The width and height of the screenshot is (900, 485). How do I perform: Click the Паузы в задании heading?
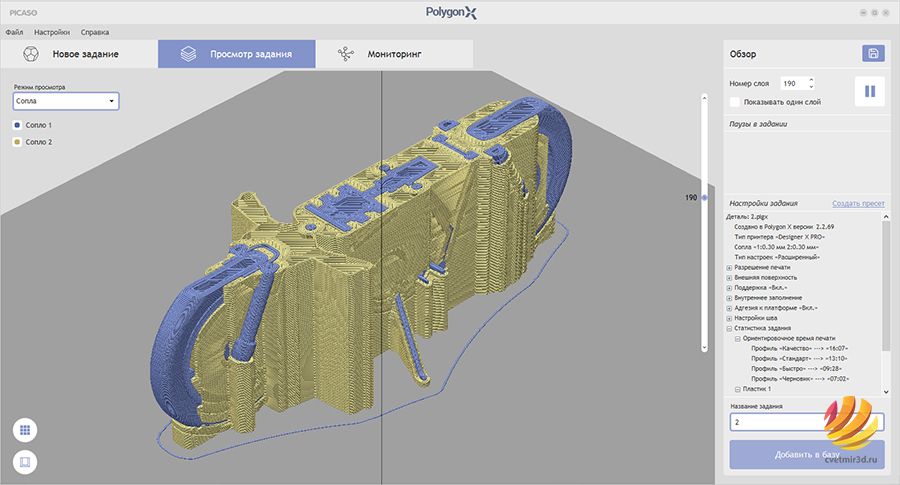(758, 124)
